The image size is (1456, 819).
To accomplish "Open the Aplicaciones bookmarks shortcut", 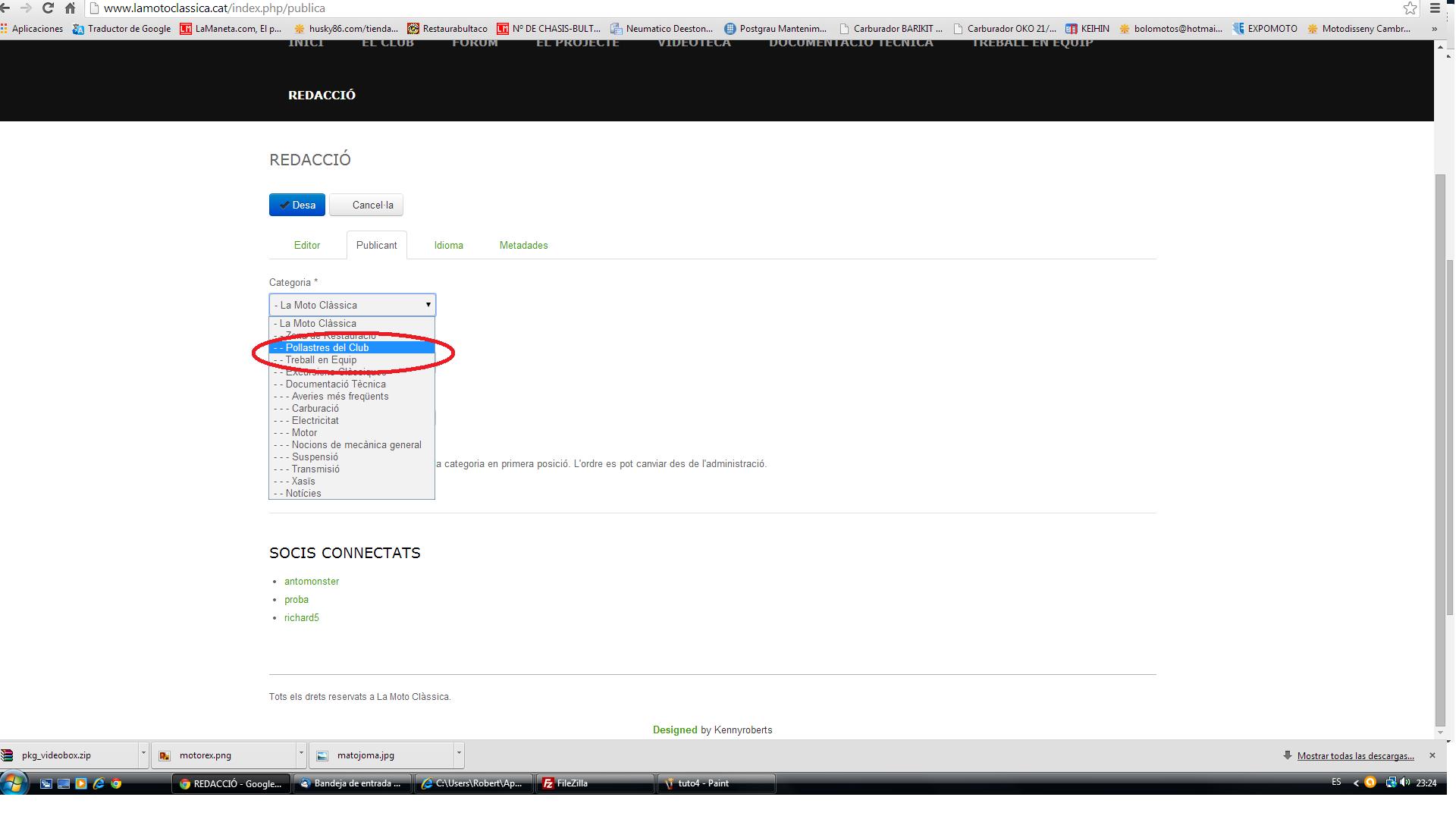I will pos(32,29).
